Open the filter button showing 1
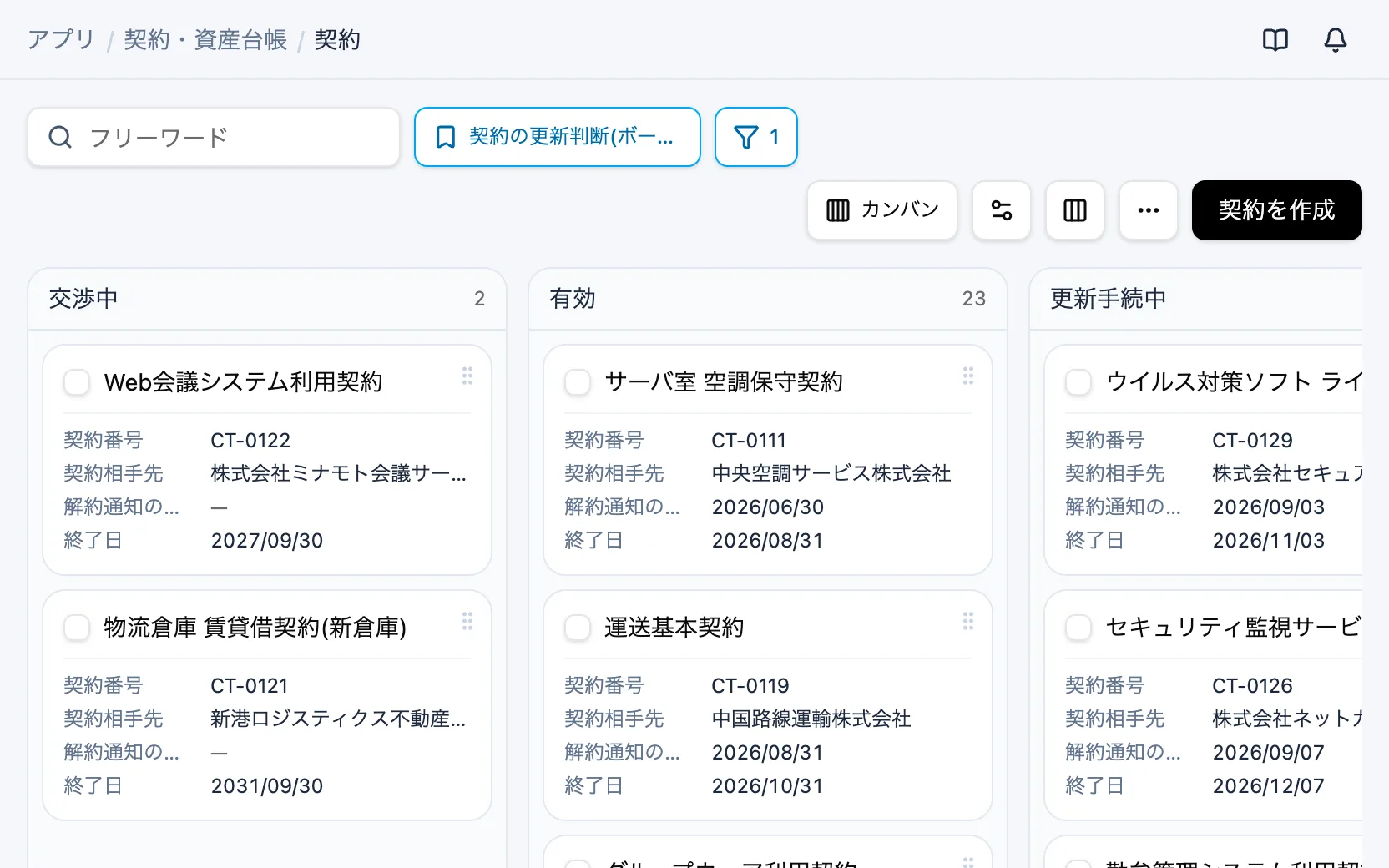The width and height of the screenshot is (1389, 868). click(x=756, y=137)
